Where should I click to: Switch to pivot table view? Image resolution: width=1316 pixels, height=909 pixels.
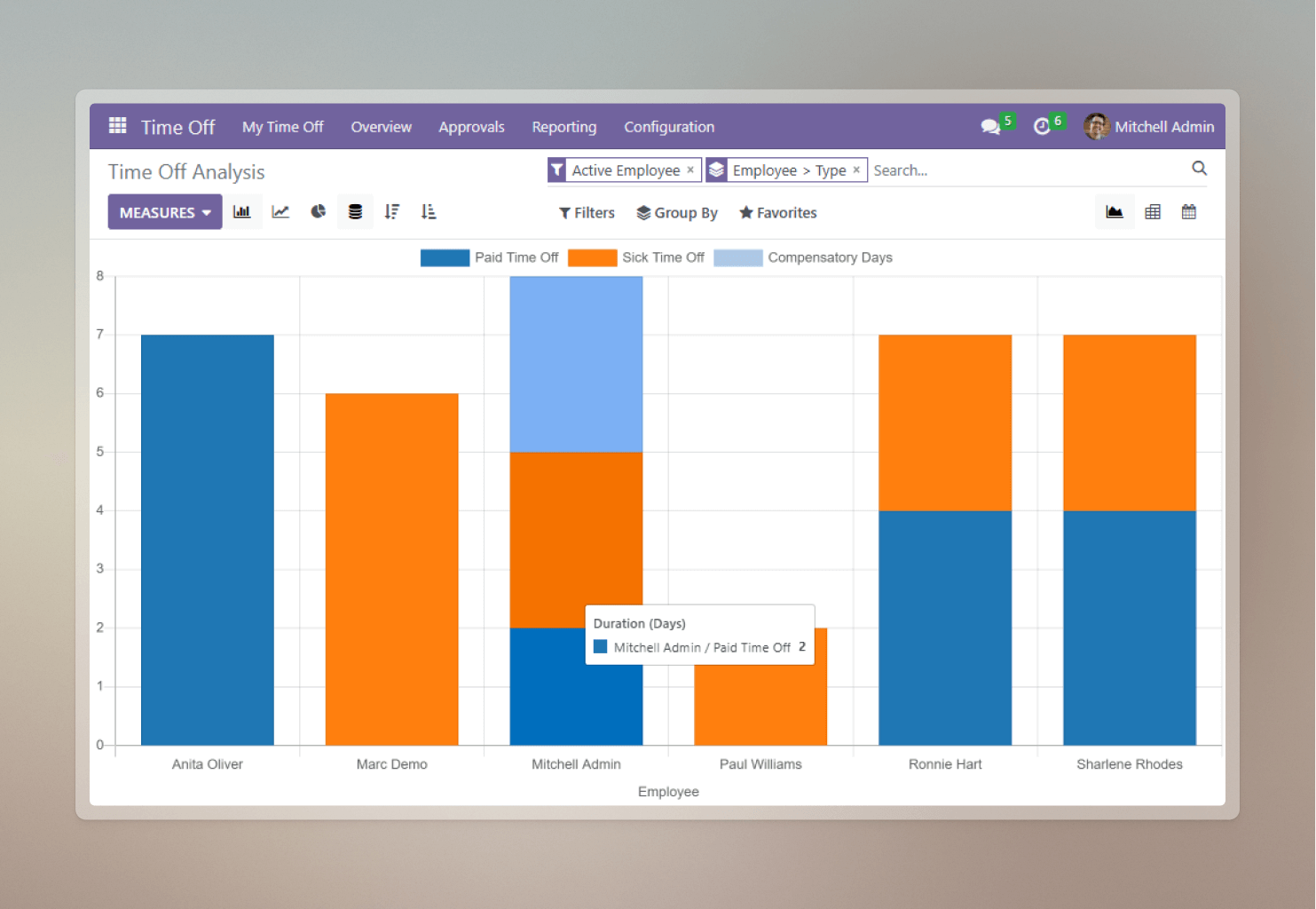1153,212
